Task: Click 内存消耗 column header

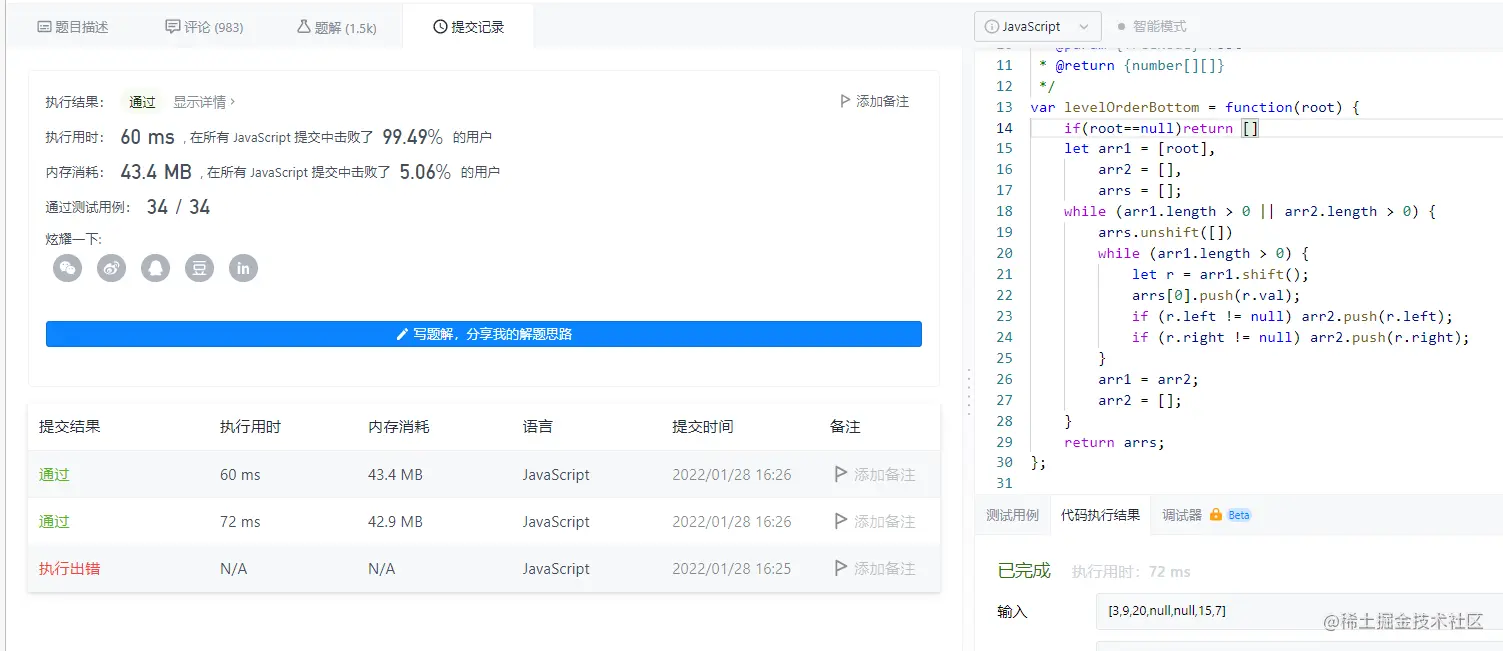Action: click(x=398, y=427)
